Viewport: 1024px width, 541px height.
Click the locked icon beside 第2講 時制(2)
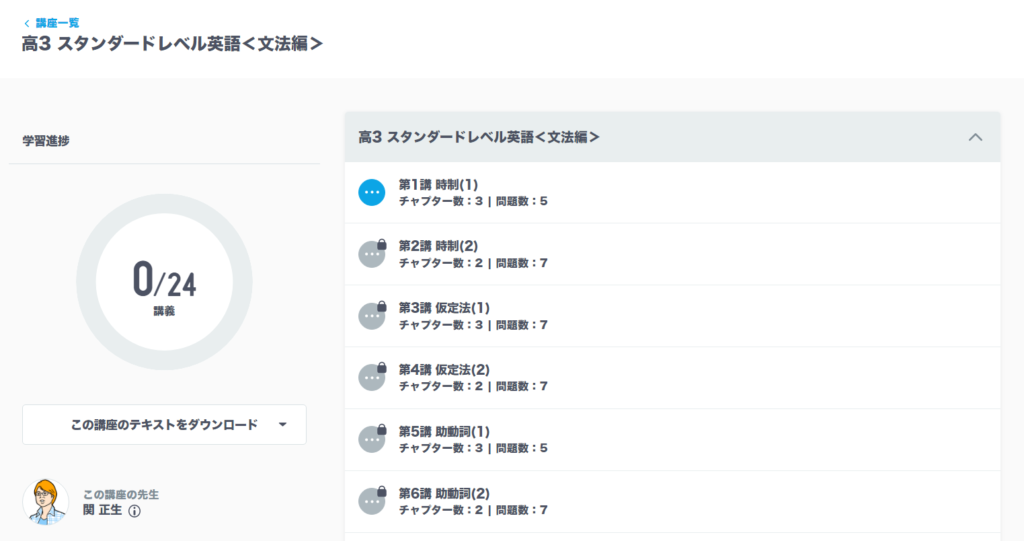[372, 254]
